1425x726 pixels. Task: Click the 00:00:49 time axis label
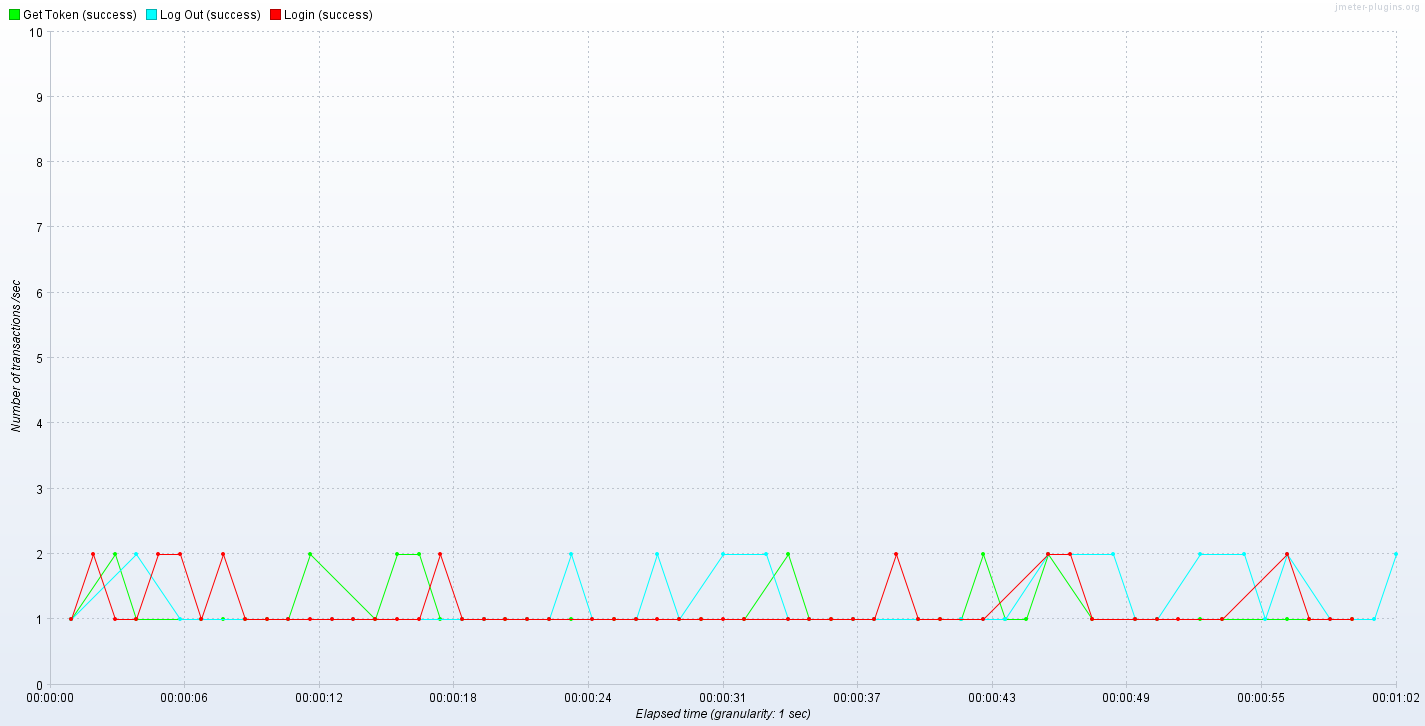[x=1126, y=697]
